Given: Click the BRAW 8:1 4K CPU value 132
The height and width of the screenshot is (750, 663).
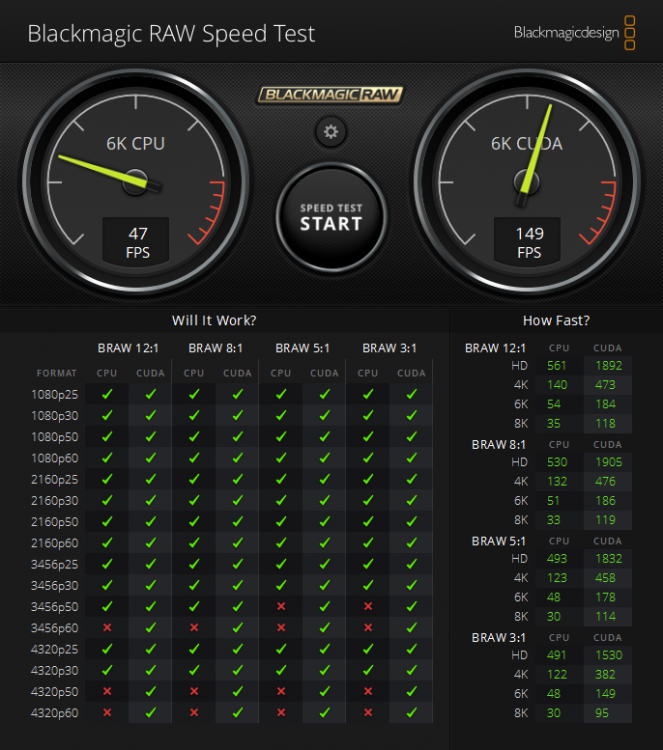Looking at the screenshot, I should [557, 482].
